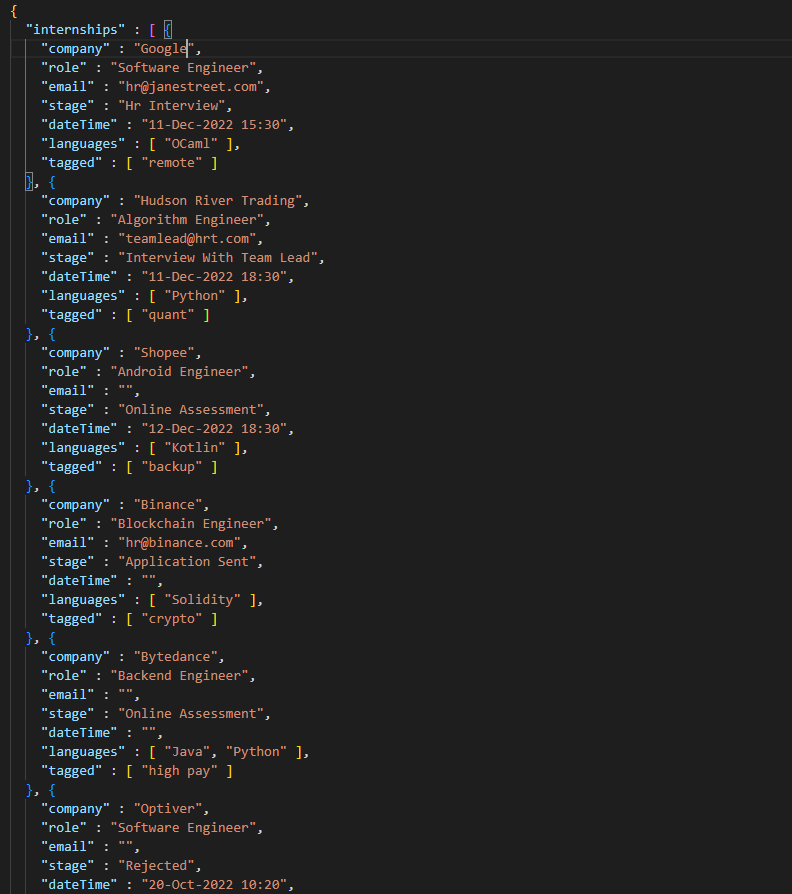Click the "crypto" tag value
This screenshot has width=792, height=894.
(x=172, y=619)
